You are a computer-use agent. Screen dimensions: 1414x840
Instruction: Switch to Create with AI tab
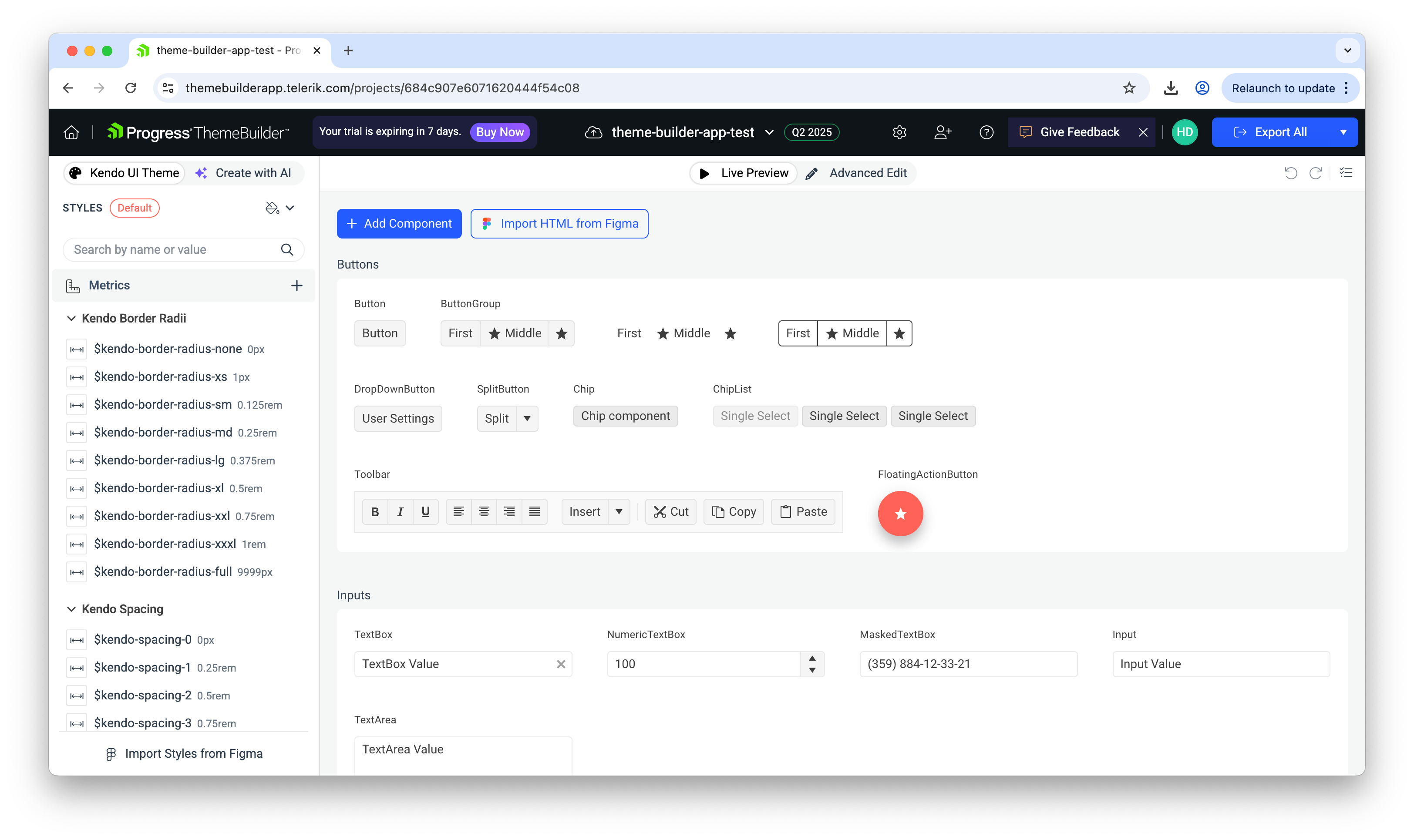click(x=243, y=173)
